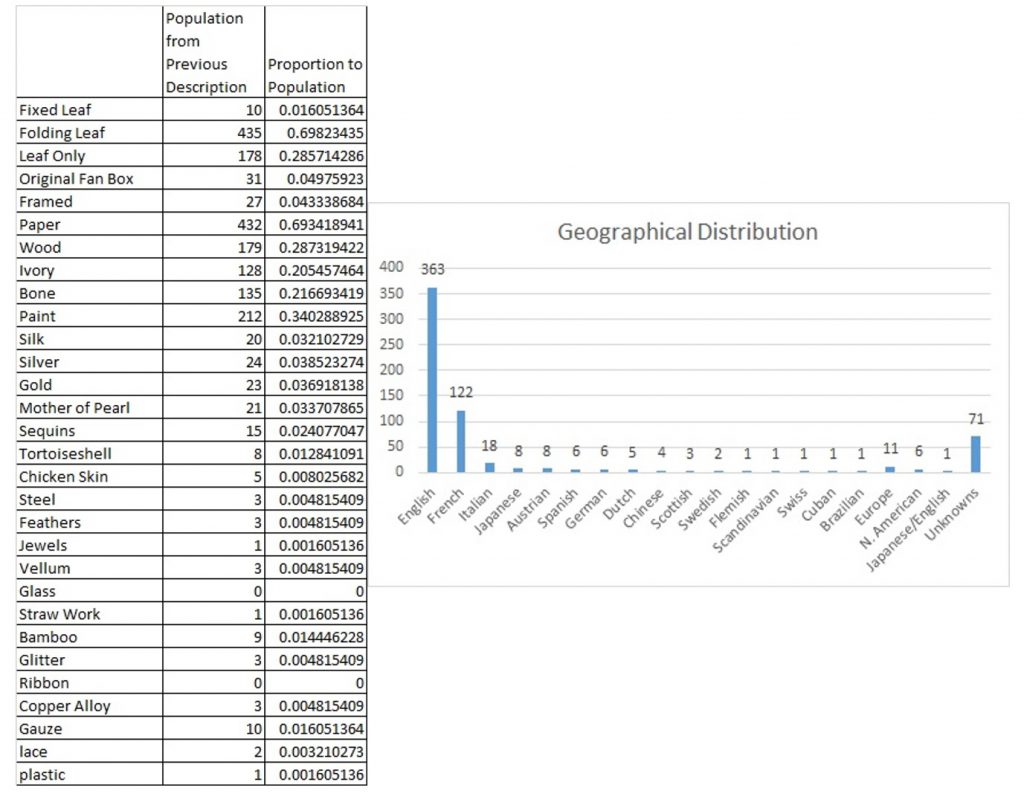Image resolution: width=1024 pixels, height=799 pixels.
Task: Select the 'Geographical Distribution' chart title
Action: 688,232
